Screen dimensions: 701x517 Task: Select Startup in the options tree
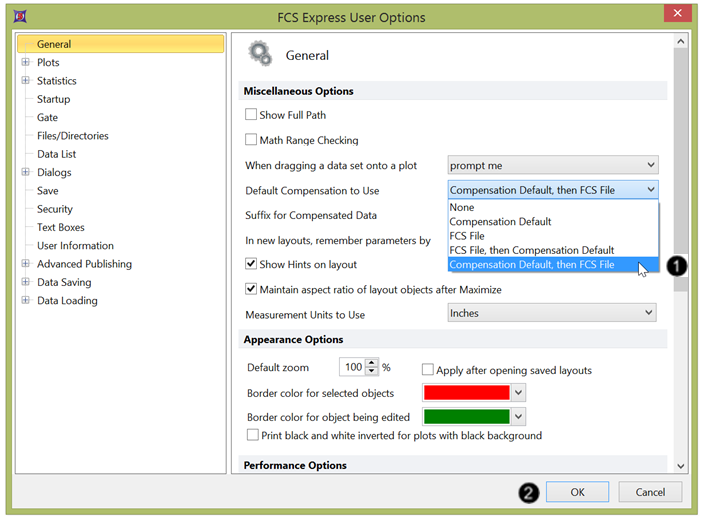[54, 99]
